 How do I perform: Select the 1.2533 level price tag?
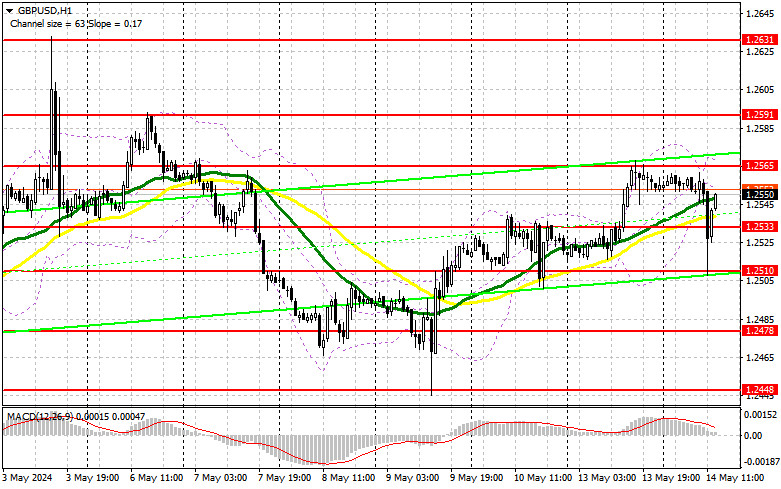point(760,227)
